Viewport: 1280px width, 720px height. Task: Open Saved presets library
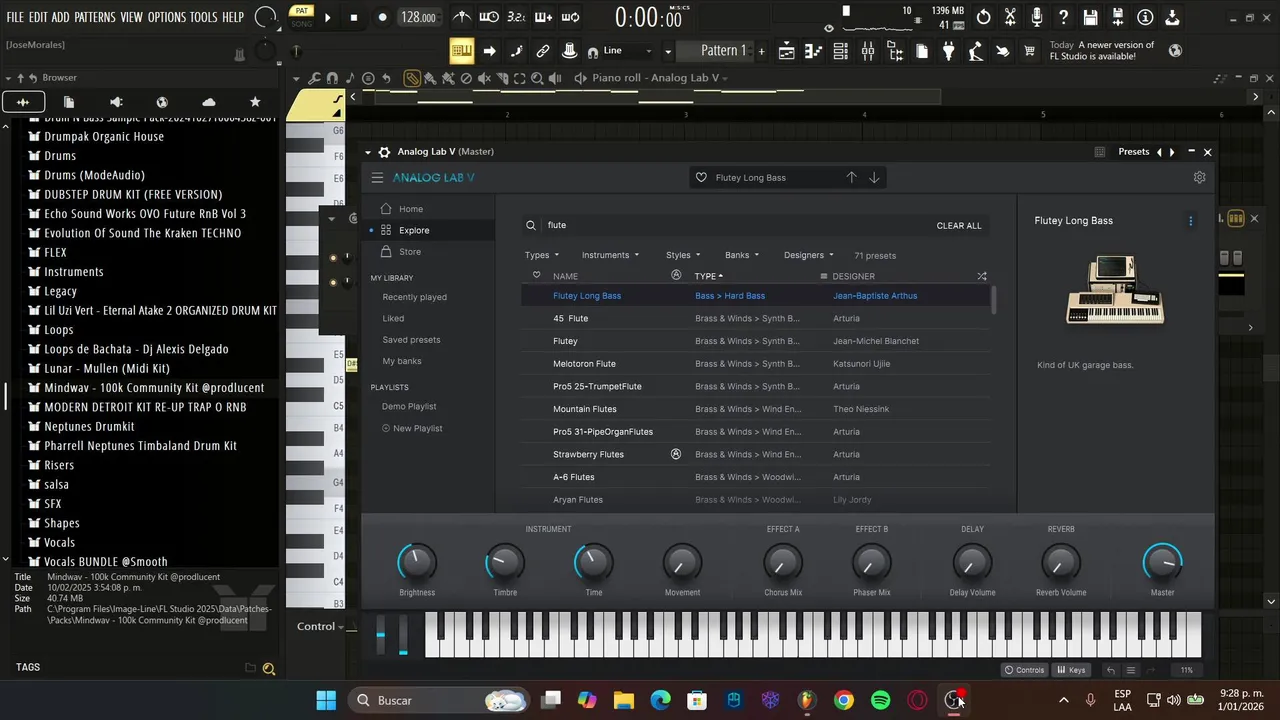click(x=411, y=340)
